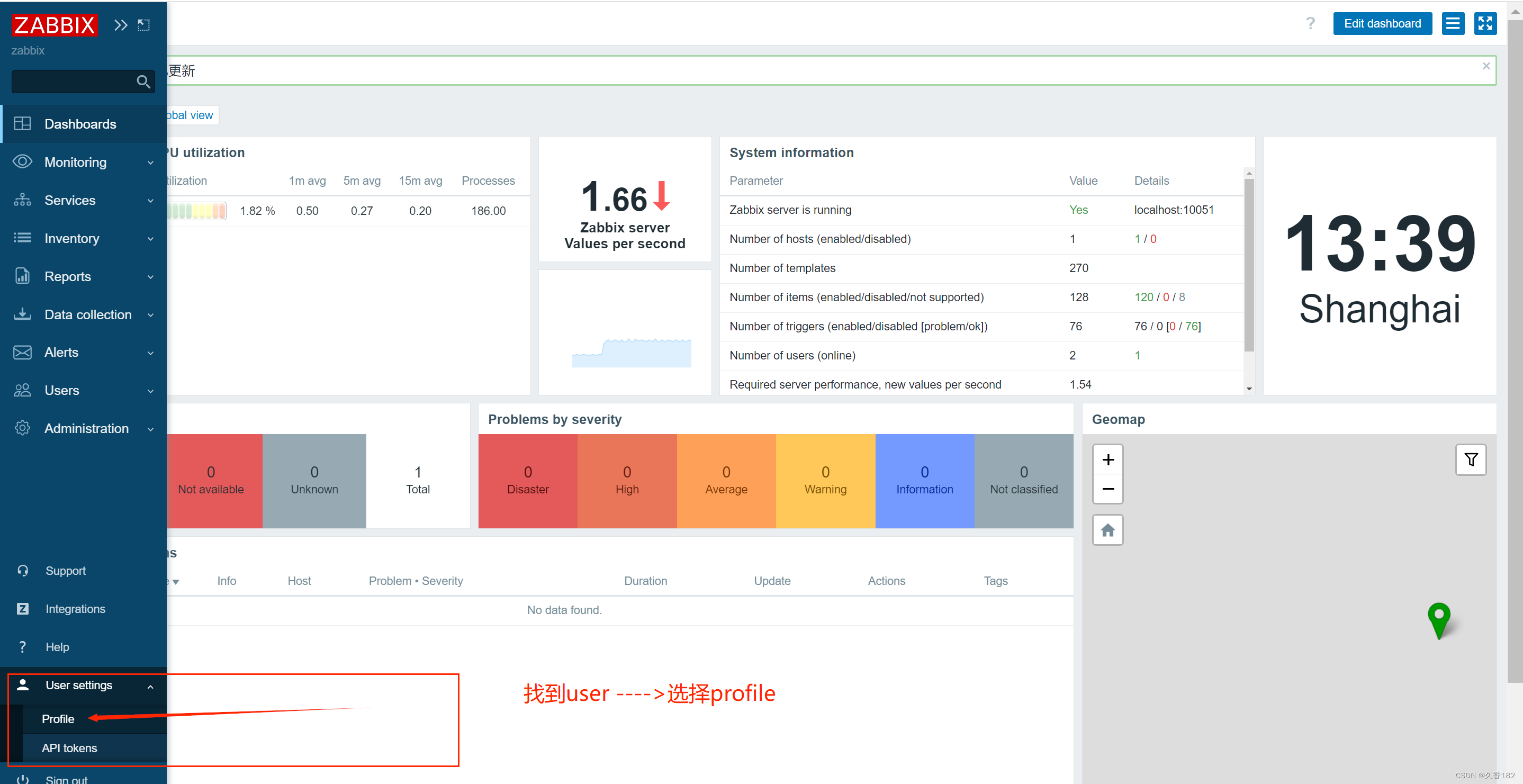Image resolution: width=1523 pixels, height=784 pixels.
Task: Open Profile under User settings
Action: coord(58,719)
